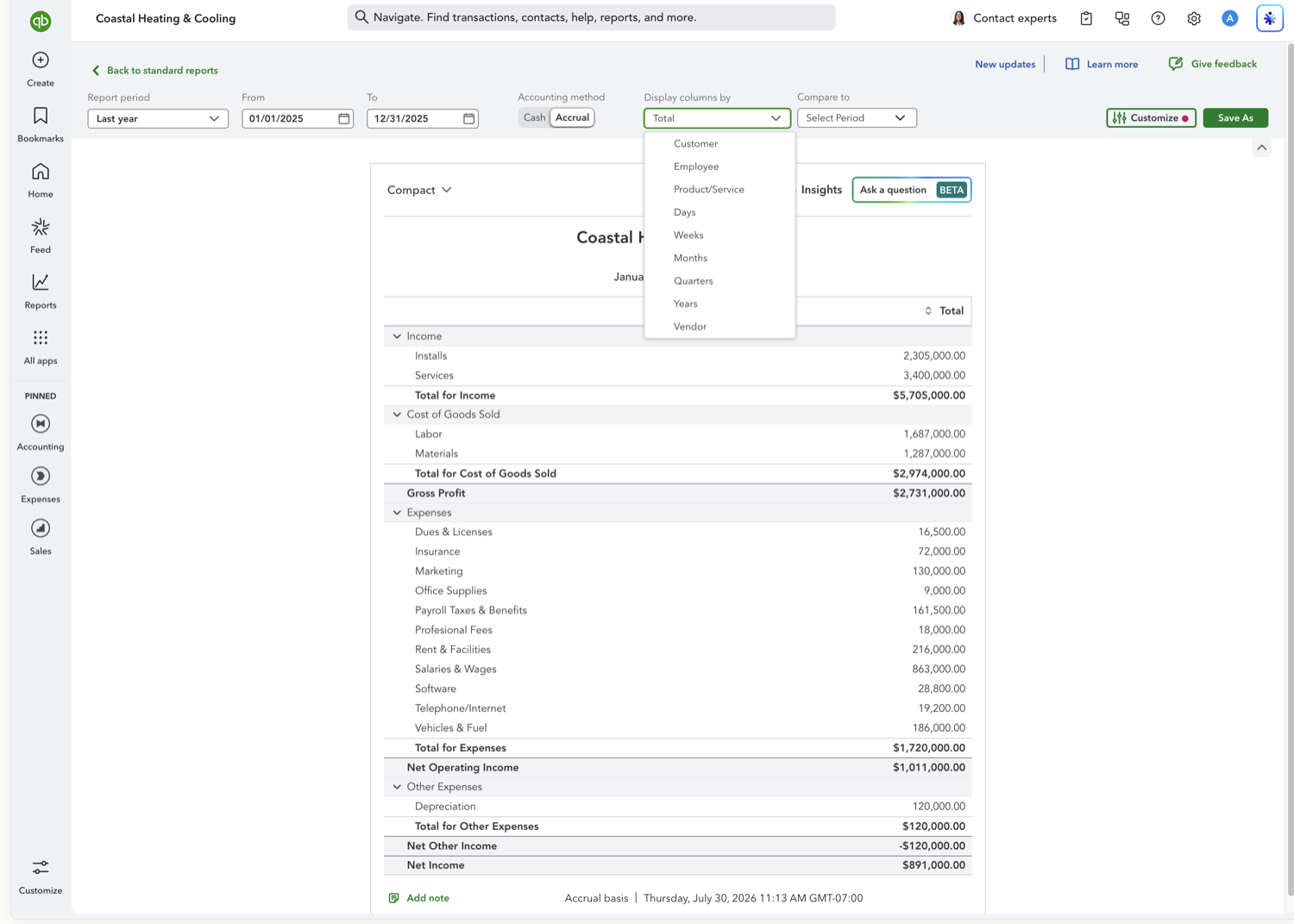Collapse the Other Expenses section

click(397, 787)
